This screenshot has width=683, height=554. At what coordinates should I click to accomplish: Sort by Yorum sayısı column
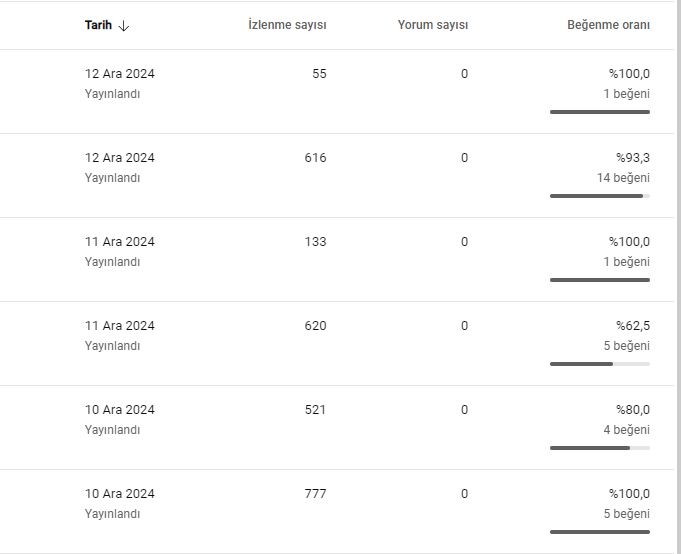pos(433,25)
